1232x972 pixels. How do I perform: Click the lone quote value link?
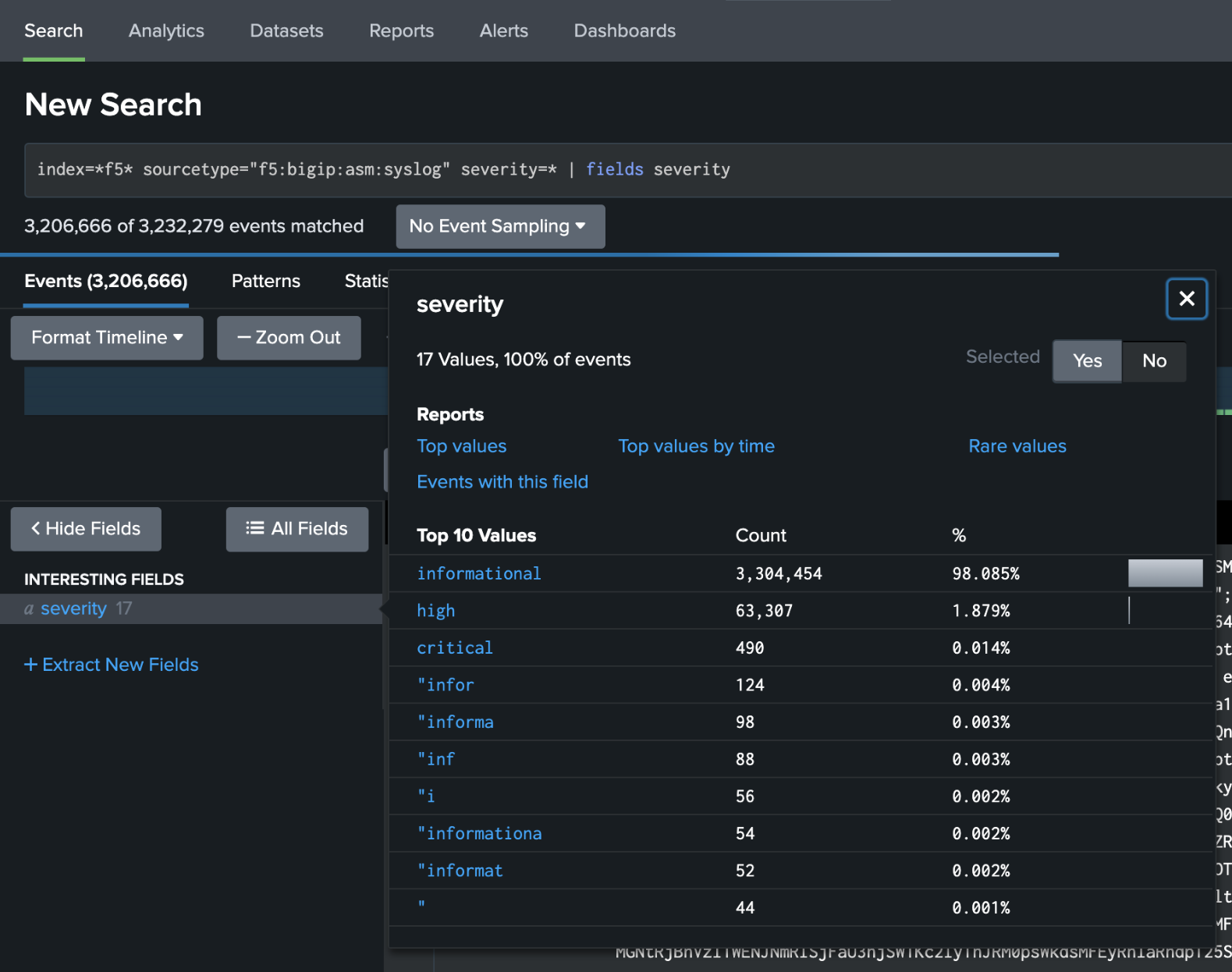click(x=421, y=906)
